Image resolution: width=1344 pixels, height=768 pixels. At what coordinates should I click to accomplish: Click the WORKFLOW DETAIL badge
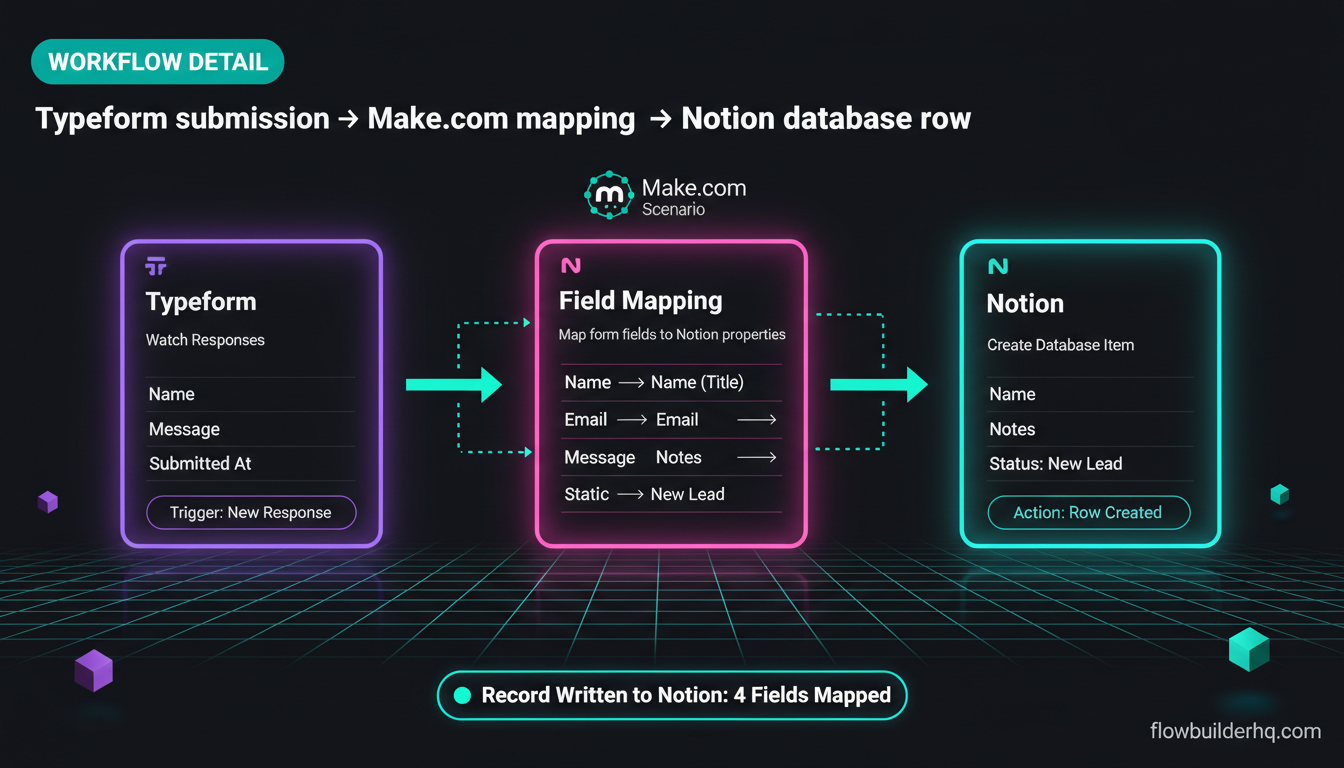click(158, 62)
